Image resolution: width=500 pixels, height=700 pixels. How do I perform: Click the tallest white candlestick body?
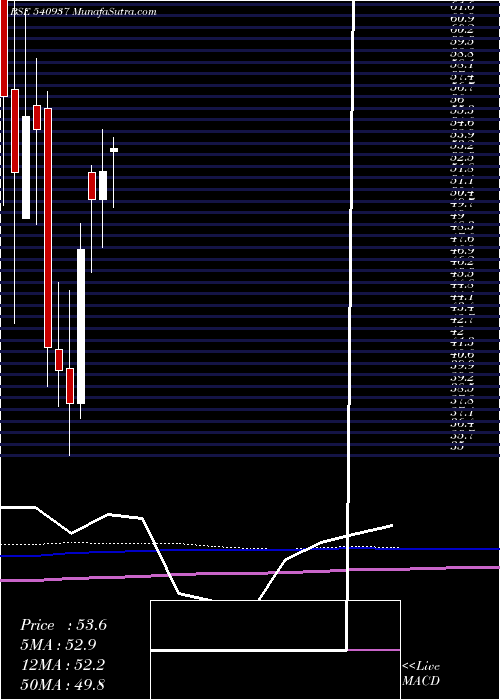click(81, 326)
